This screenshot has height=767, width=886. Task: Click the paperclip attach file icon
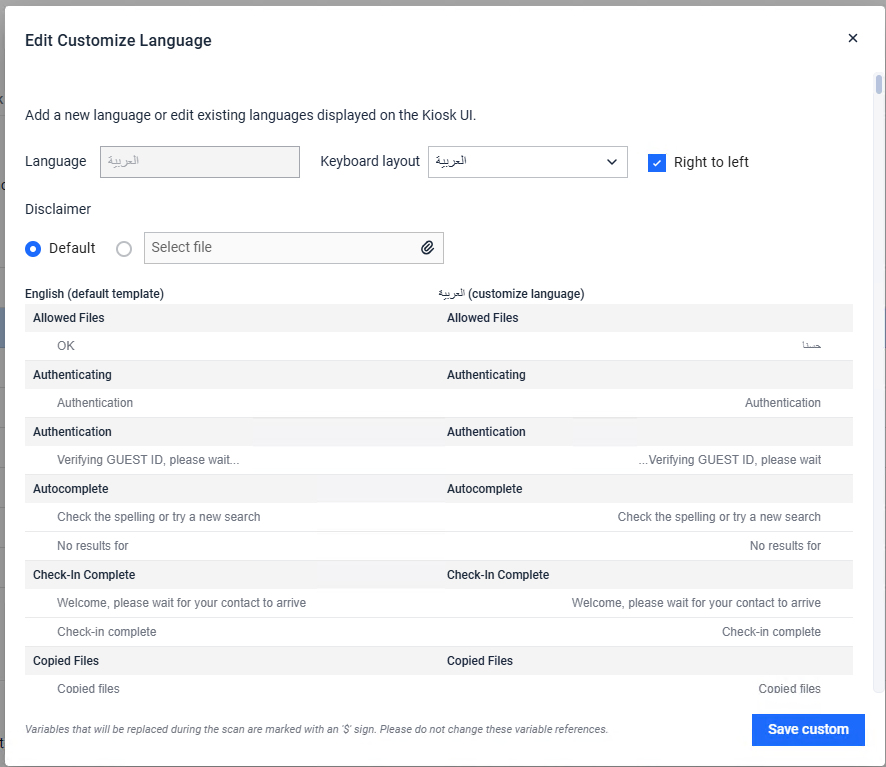point(427,248)
